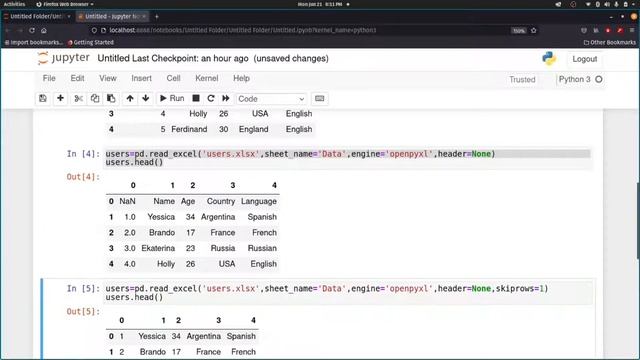Click the 'Argentina' cell in Out[4] table
Viewport: 640px width, 360px height.
point(218,217)
